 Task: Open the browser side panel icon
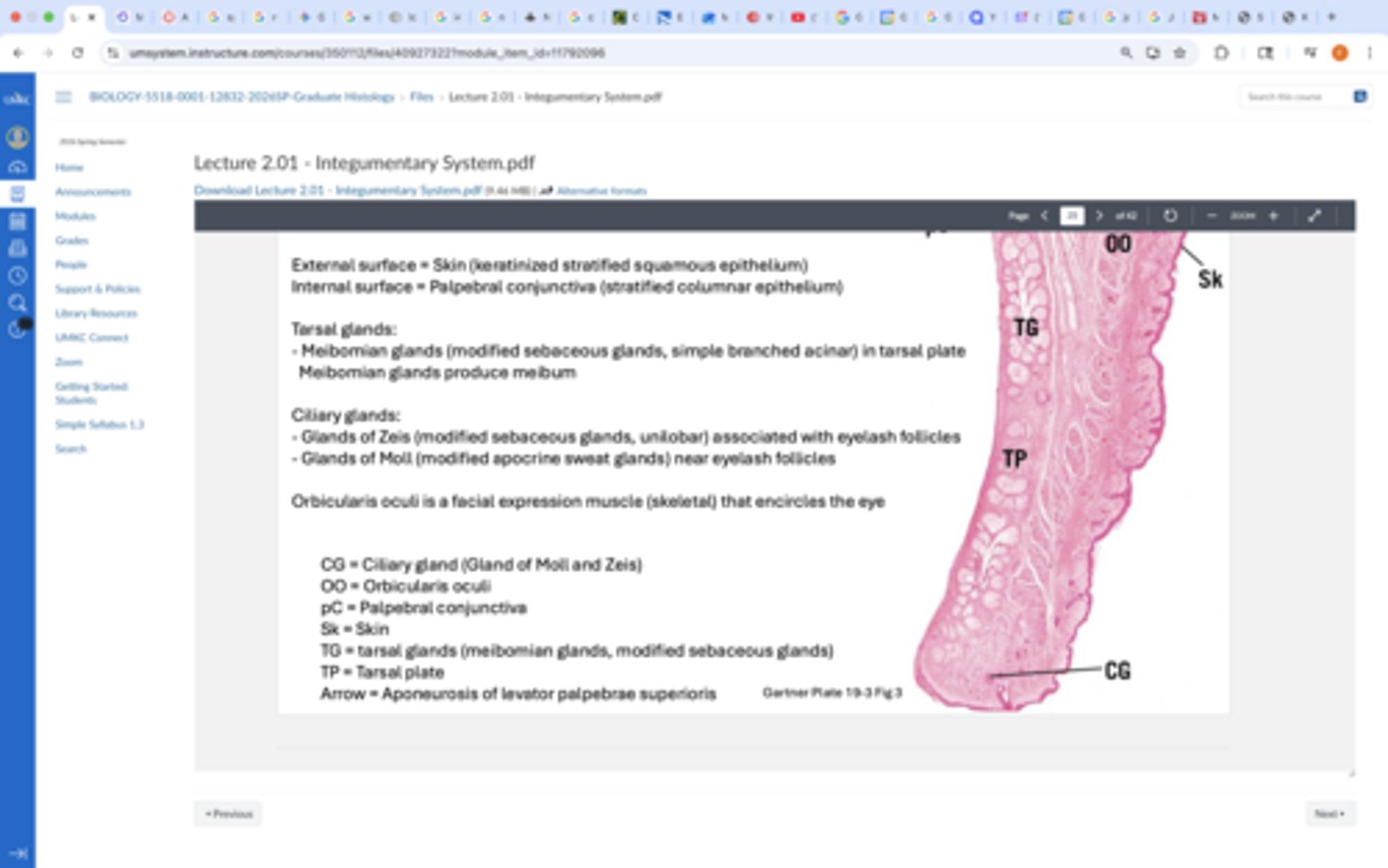pos(1266,53)
